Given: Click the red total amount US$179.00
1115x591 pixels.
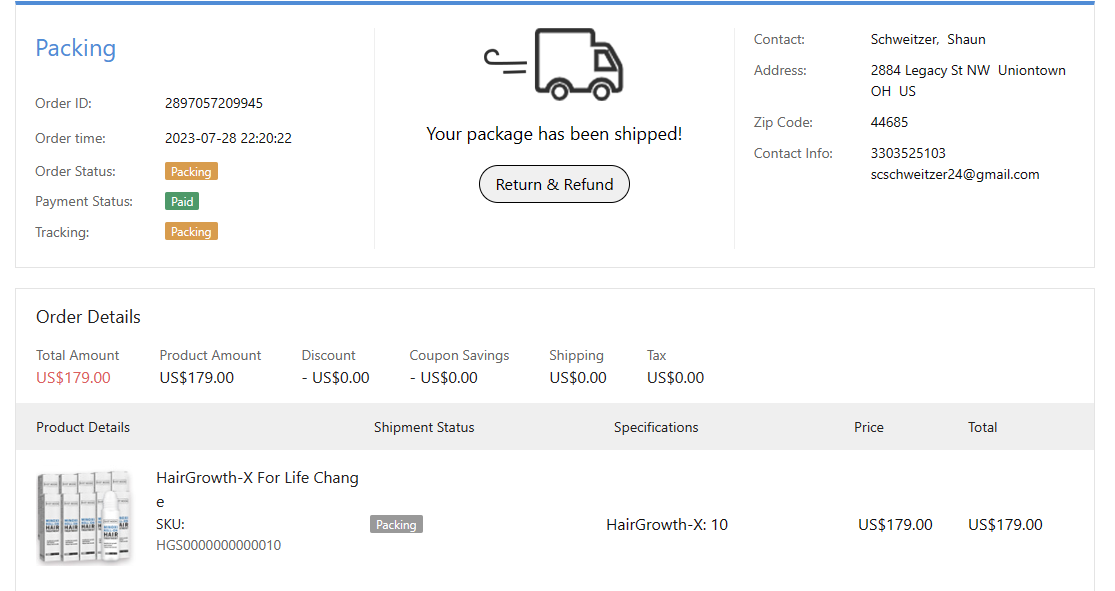Looking at the screenshot, I should pos(73,378).
